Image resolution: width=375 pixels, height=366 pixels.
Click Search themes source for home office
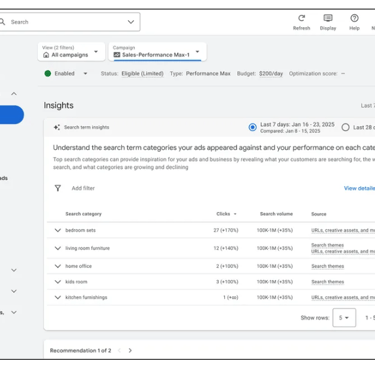pos(328,266)
